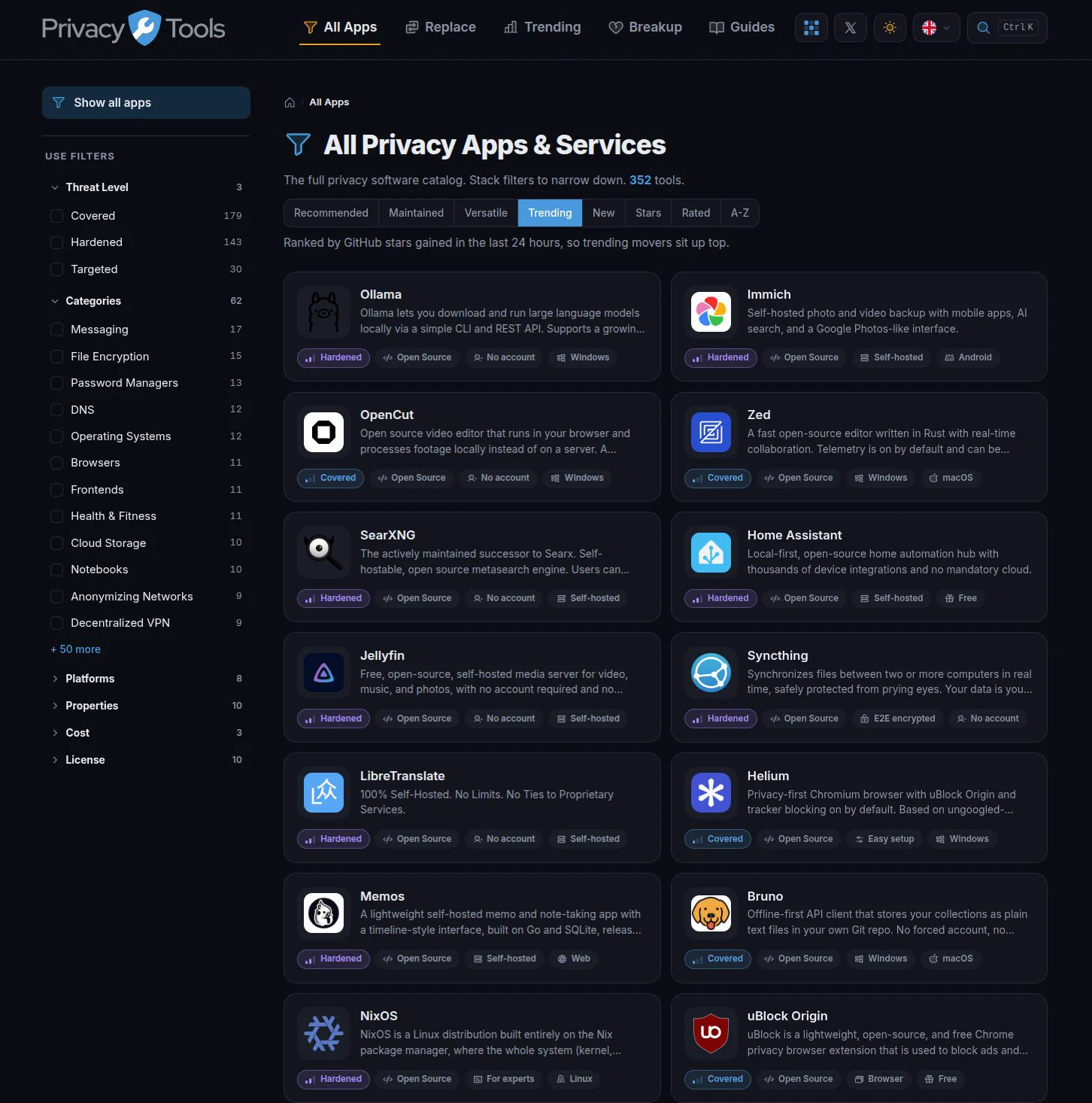The image size is (1092, 1103).
Task: Switch to the Recommended sort tab
Action: (x=331, y=213)
